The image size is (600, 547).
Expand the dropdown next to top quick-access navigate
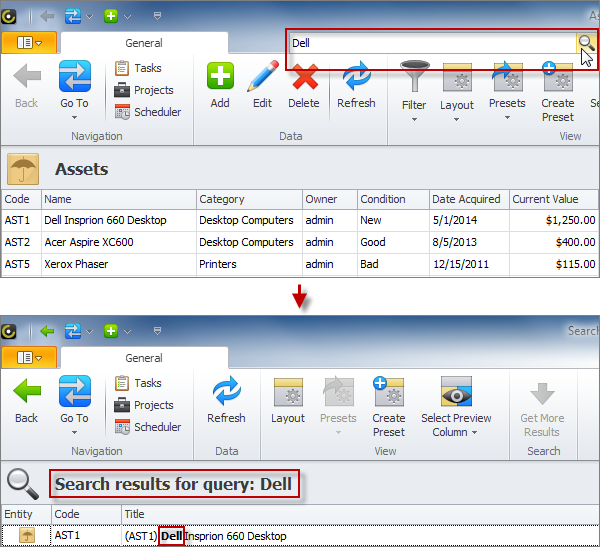89,16
